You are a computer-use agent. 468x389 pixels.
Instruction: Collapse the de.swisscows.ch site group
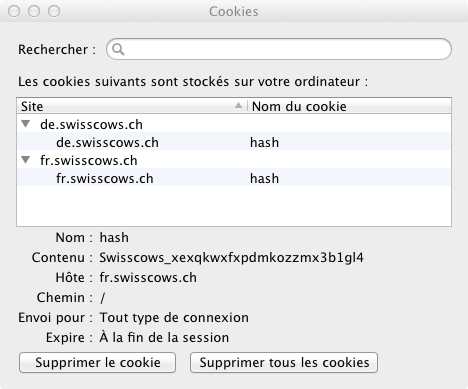26,124
